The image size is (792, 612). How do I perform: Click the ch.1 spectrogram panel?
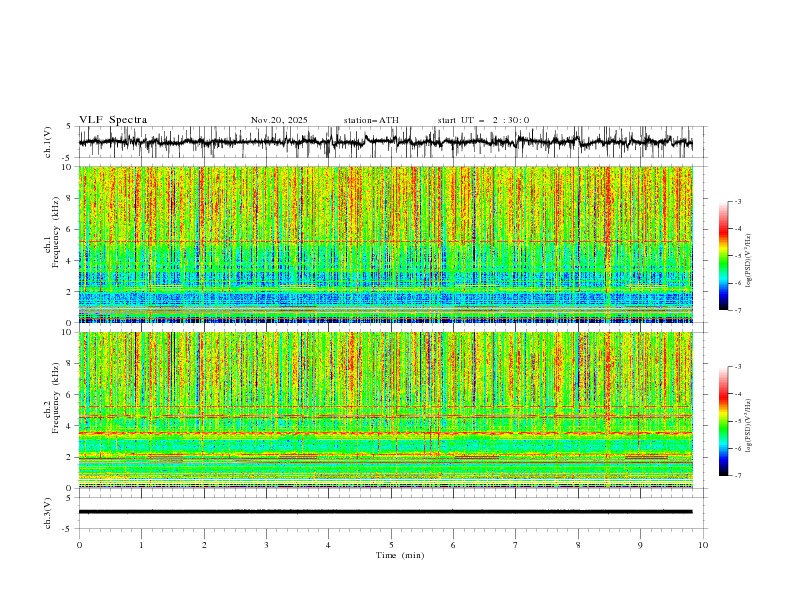point(385,244)
